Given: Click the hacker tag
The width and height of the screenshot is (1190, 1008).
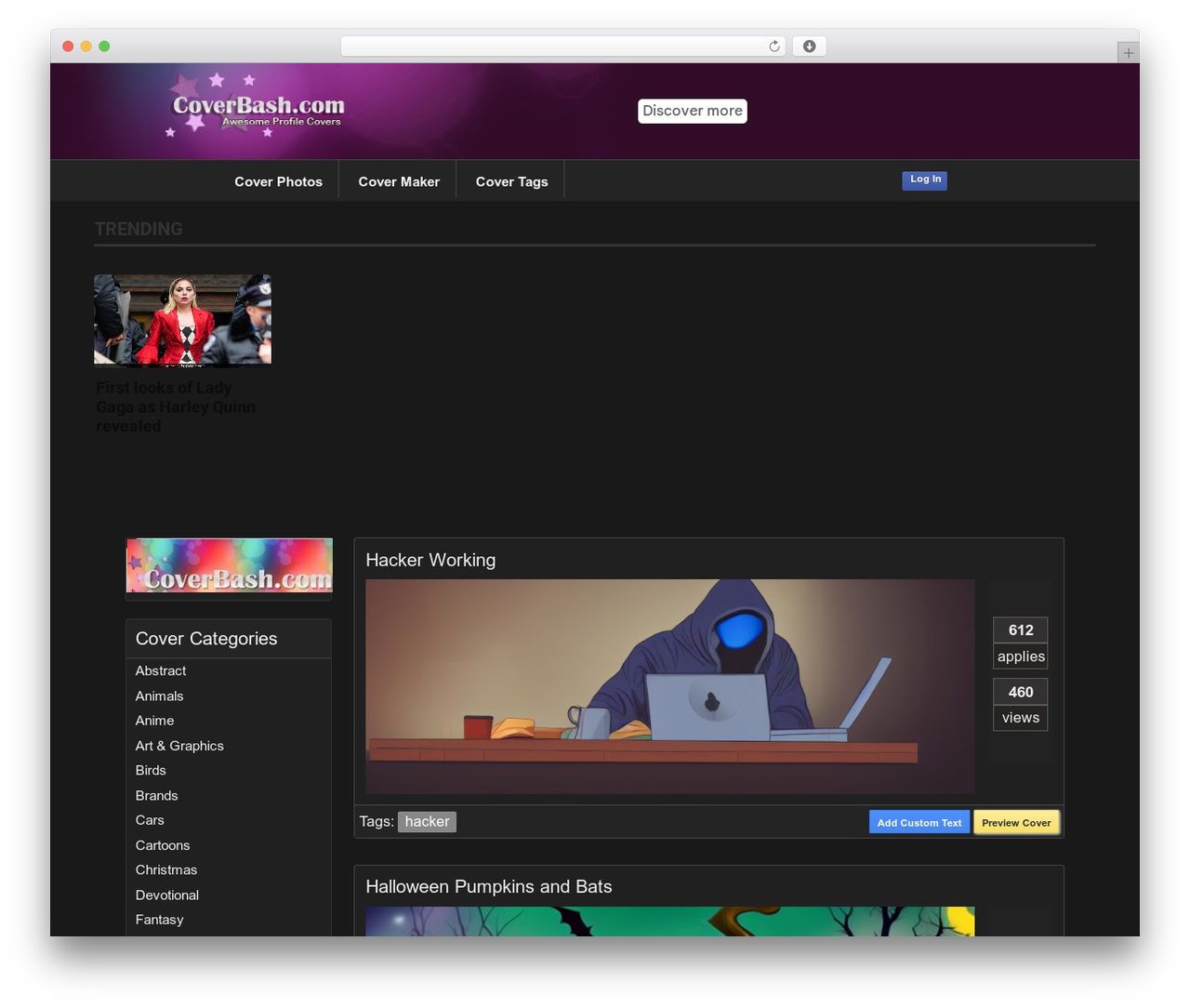Looking at the screenshot, I should click(x=427, y=822).
